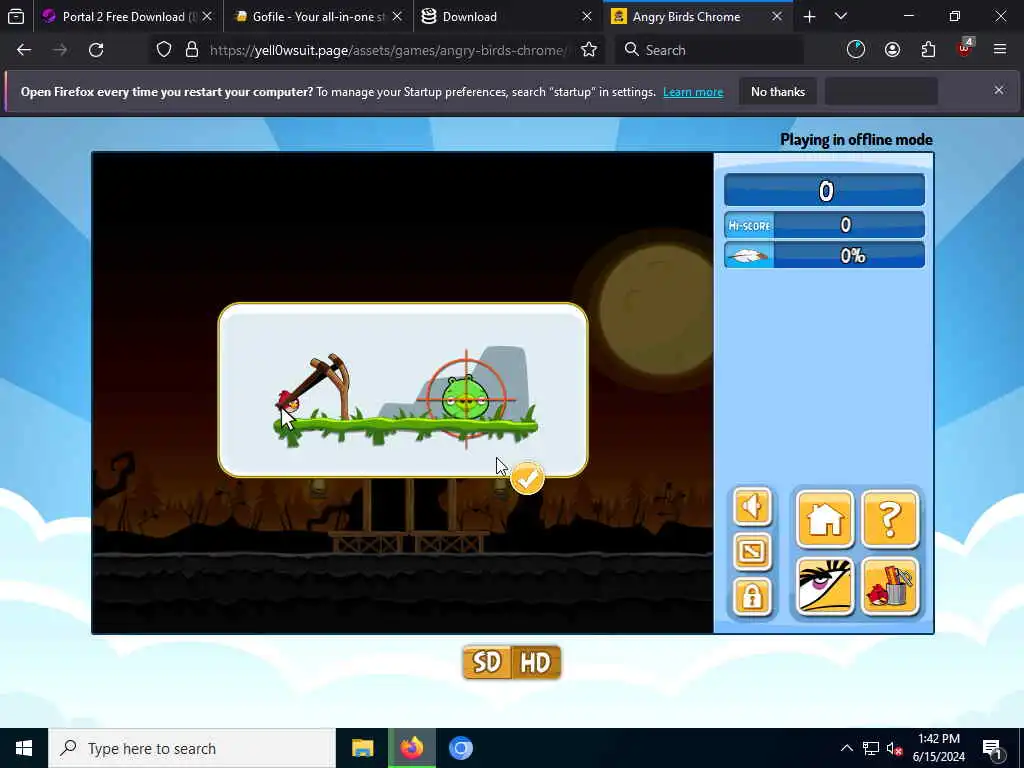Open the Extensions puzzle icon
This screenshot has width=1024, height=768.
[x=928, y=50]
